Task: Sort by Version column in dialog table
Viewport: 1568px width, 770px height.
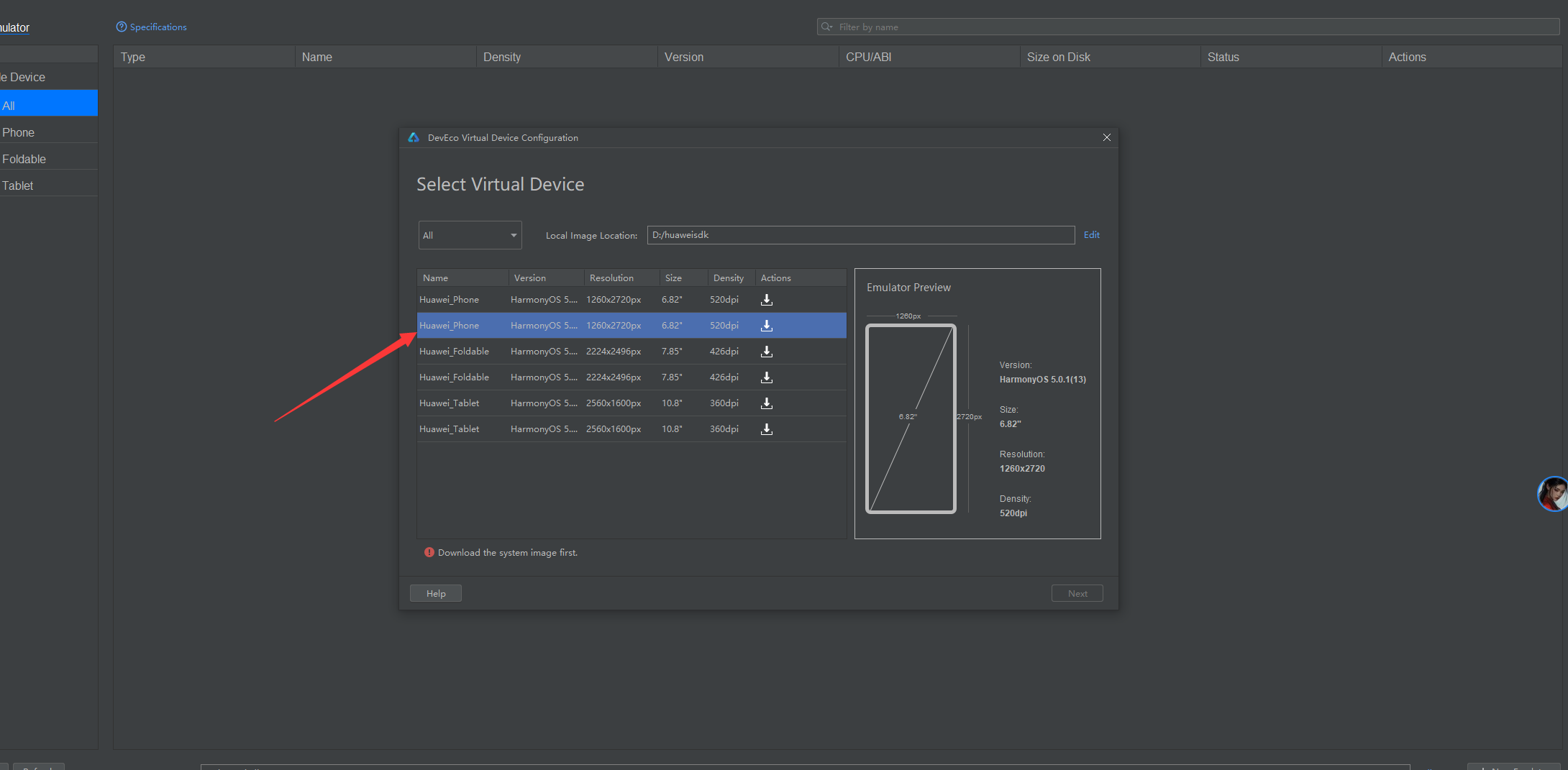Action: (546, 278)
